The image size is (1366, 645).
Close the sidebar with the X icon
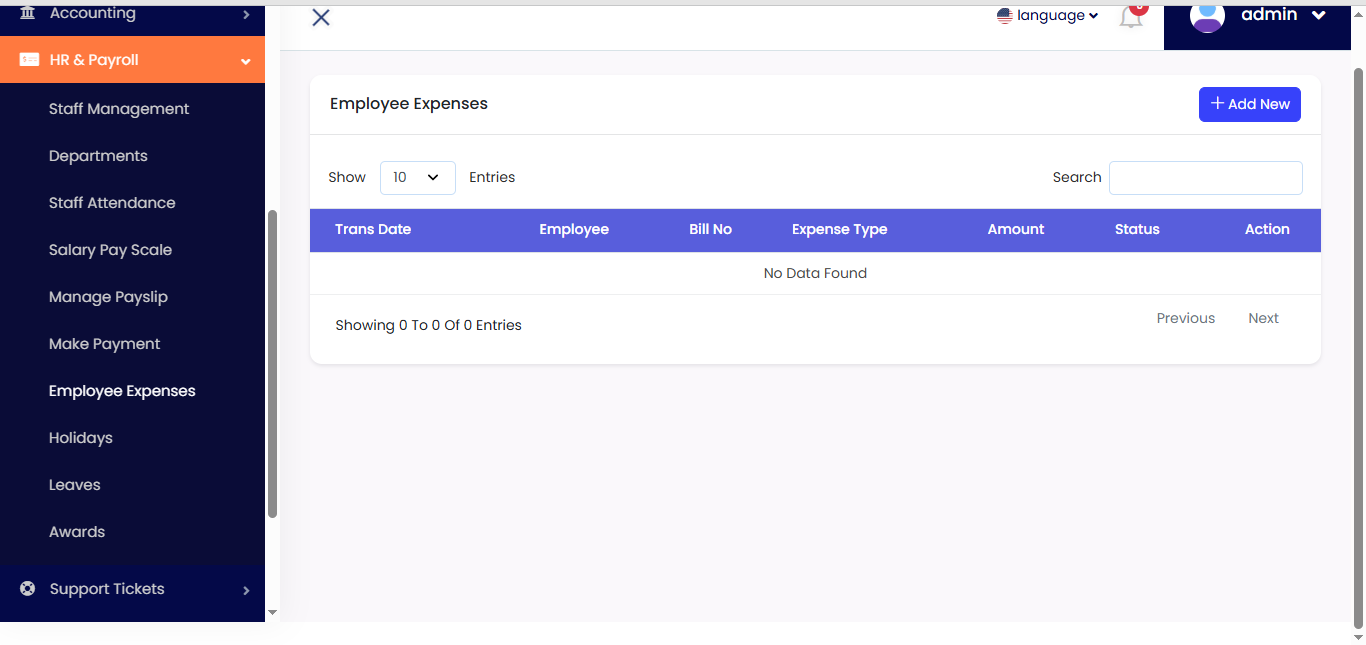(x=321, y=17)
